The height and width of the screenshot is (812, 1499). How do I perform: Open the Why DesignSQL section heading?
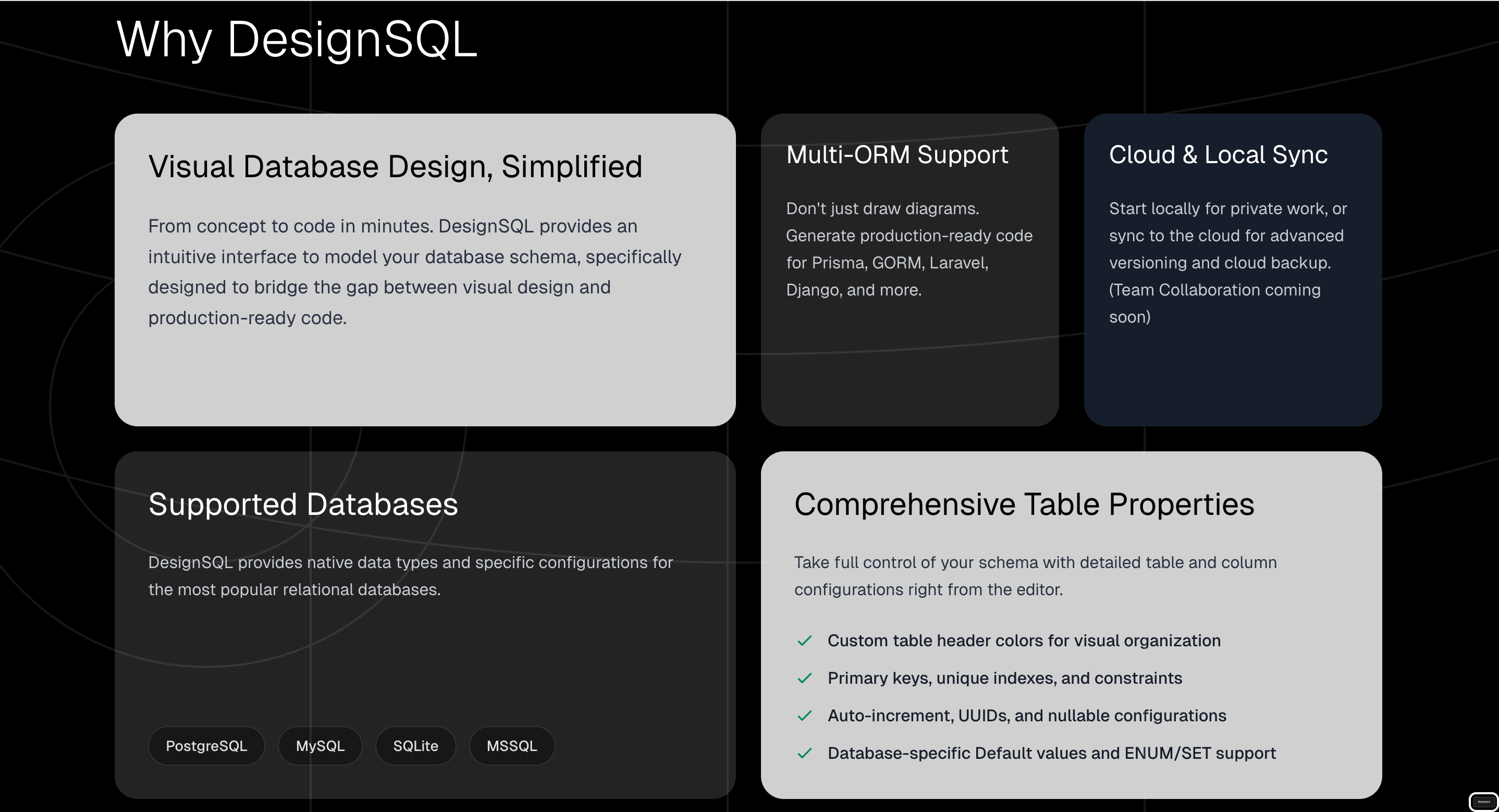pos(296,39)
